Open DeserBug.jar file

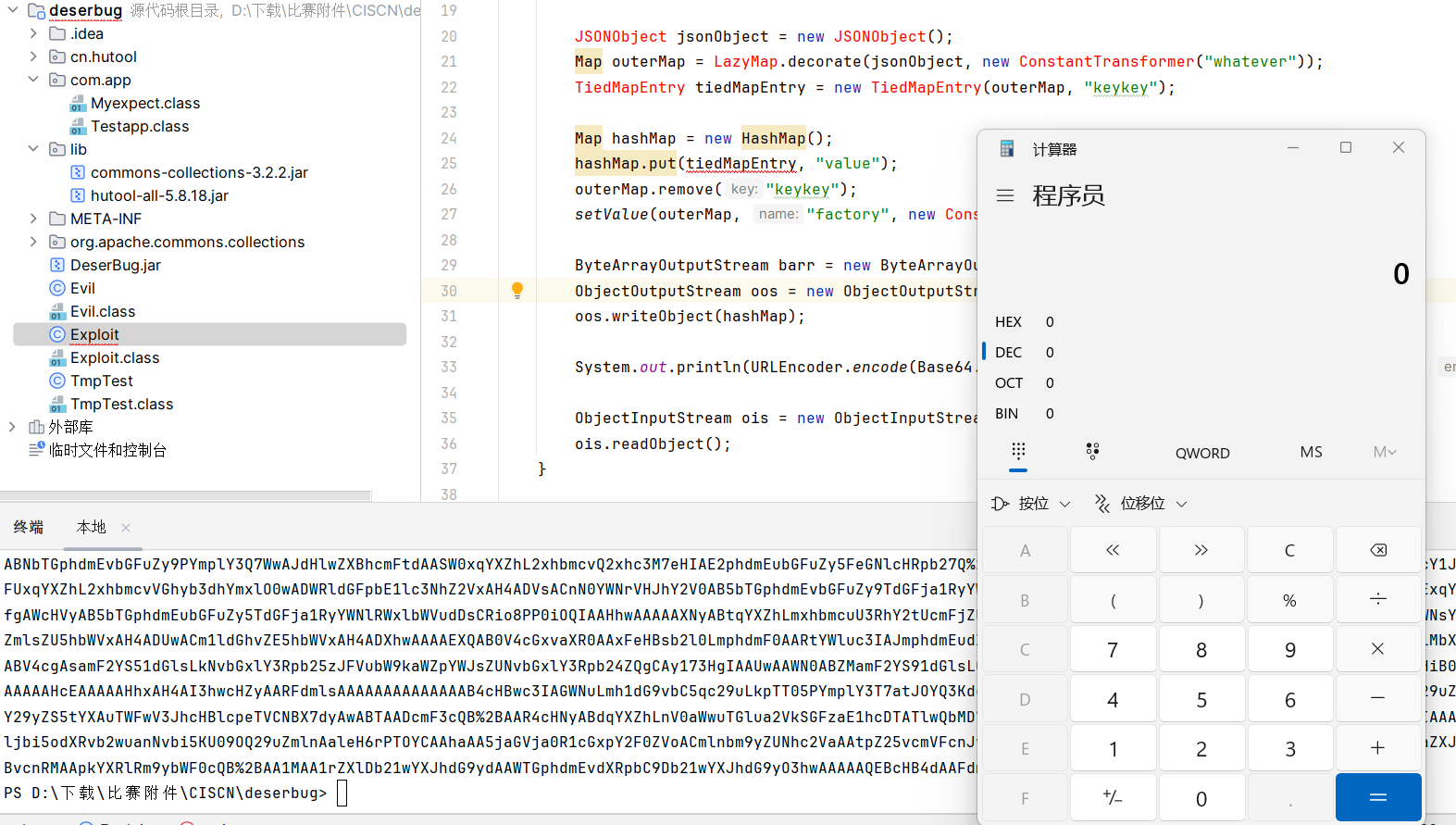tap(116, 265)
